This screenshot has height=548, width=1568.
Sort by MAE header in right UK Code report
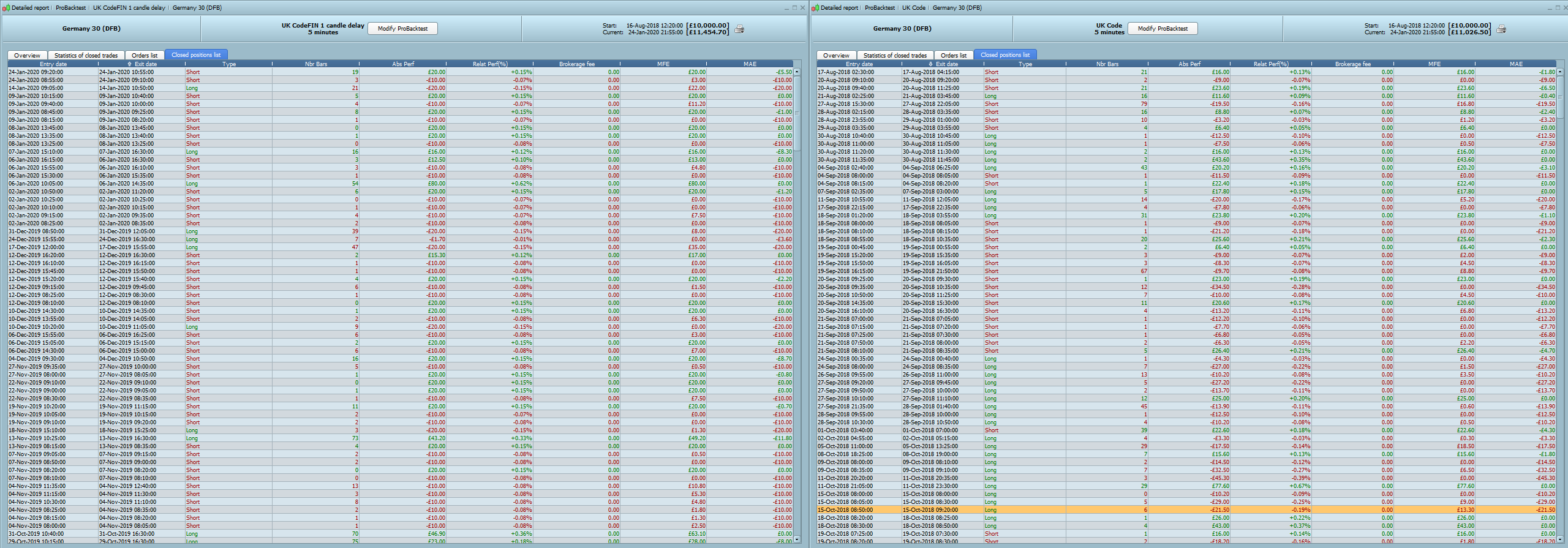[x=1516, y=64]
